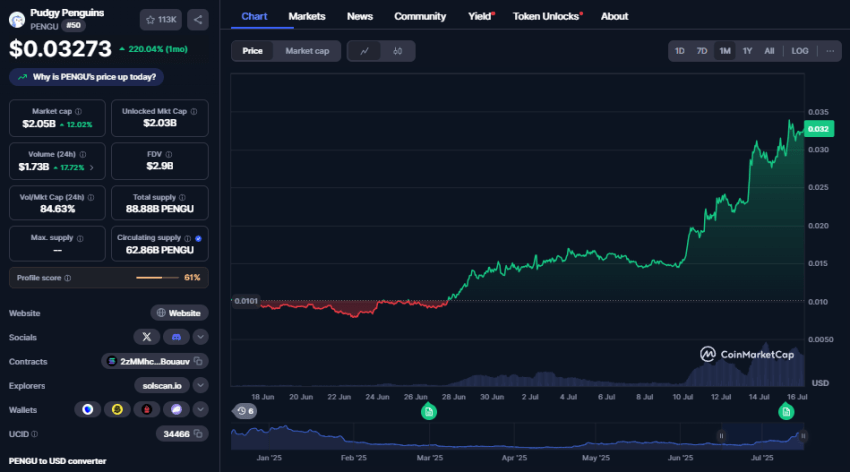Click info icon next to Circulating supply
This screenshot has height=472, width=850.
point(188,238)
